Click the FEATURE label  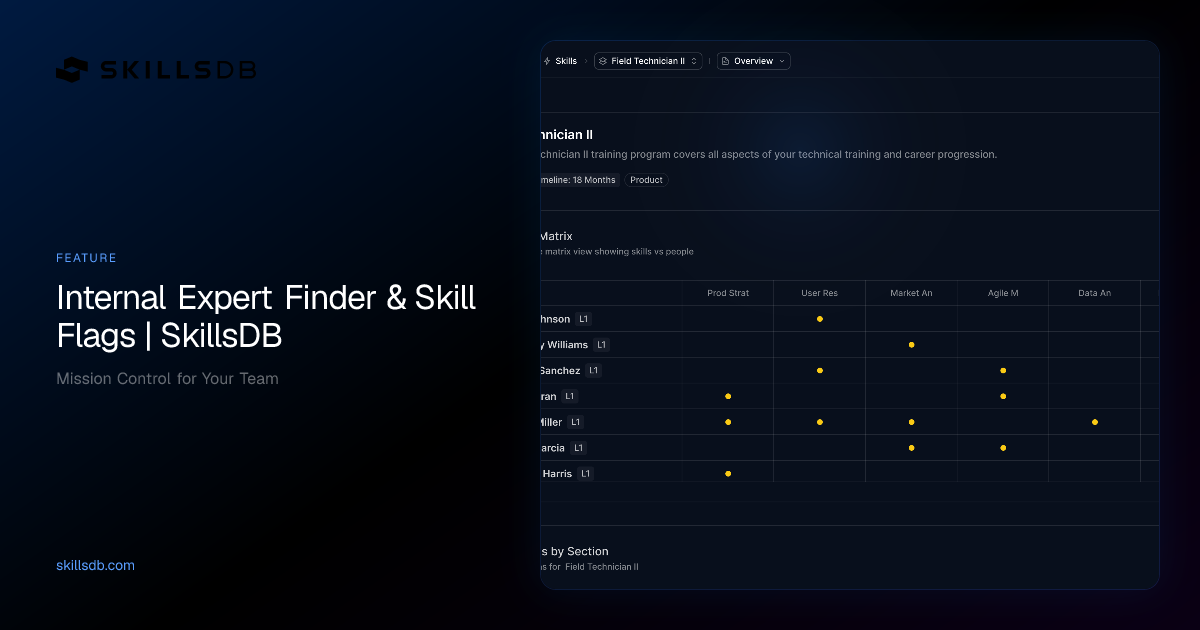tap(86, 258)
